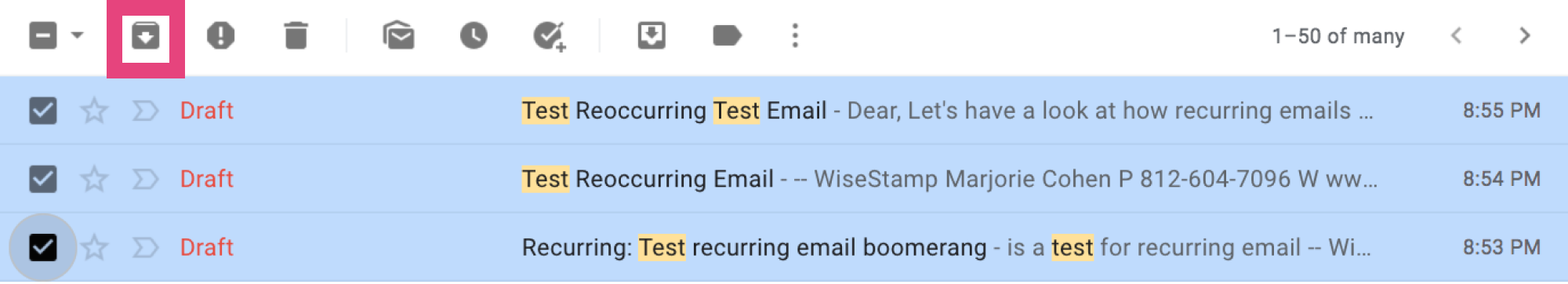Open the three-dot More options menu
The height and width of the screenshot is (284, 1568).
tap(795, 36)
